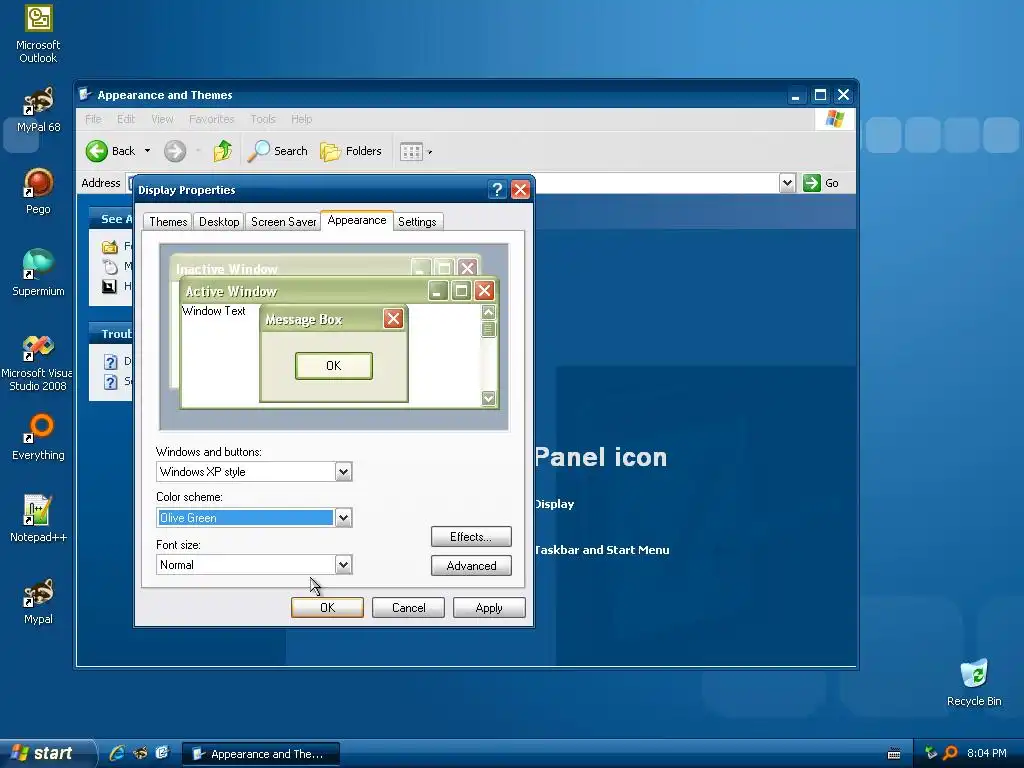Open the Favorites menu in explorer
The image size is (1024, 768).
coord(212,119)
